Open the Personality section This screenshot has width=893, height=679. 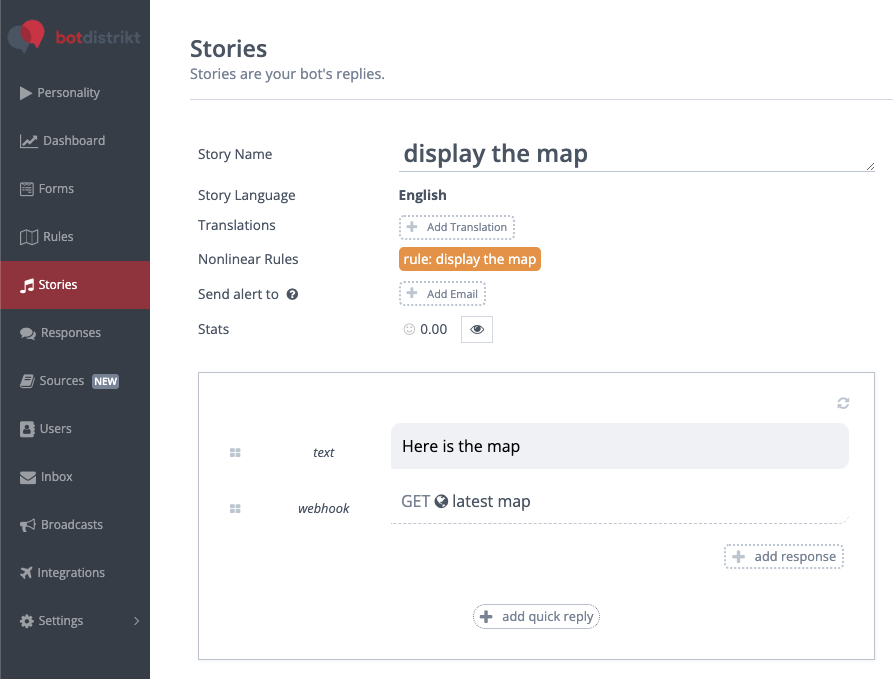tap(68, 93)
